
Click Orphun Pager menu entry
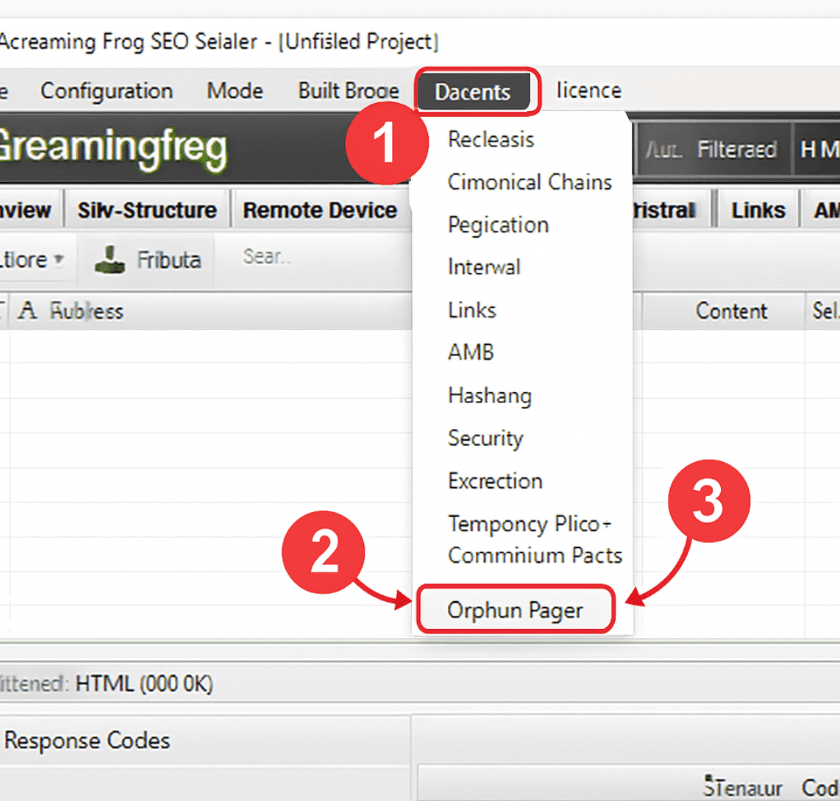[515, 610]
